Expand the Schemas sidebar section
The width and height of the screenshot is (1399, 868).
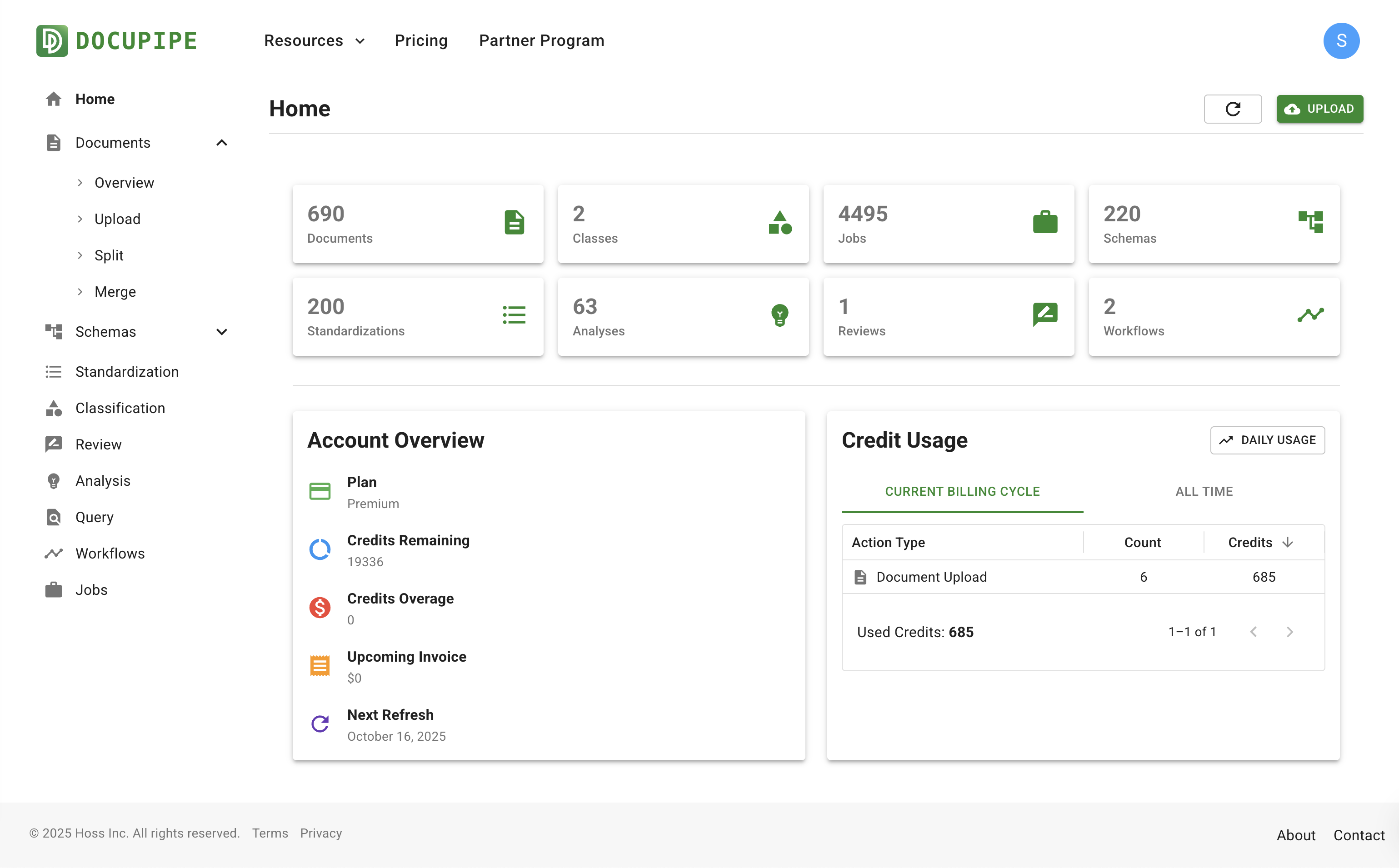click(x=222, y=332)
